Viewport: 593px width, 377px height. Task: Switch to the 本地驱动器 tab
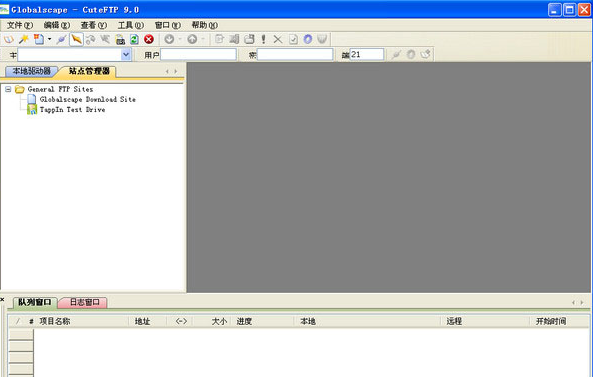pos(31,71)
